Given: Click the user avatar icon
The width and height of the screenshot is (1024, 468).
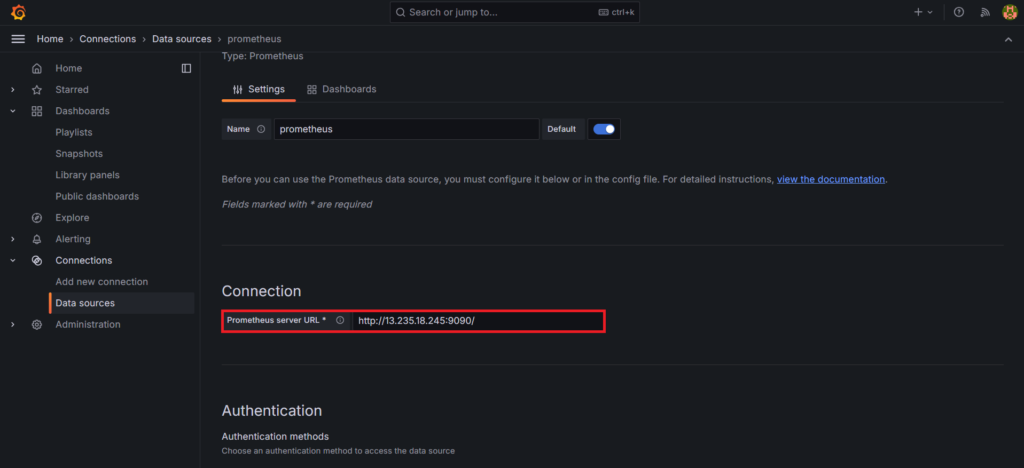Looking at the screenshot, I should pyautogui.click(x=1010, y=12).
